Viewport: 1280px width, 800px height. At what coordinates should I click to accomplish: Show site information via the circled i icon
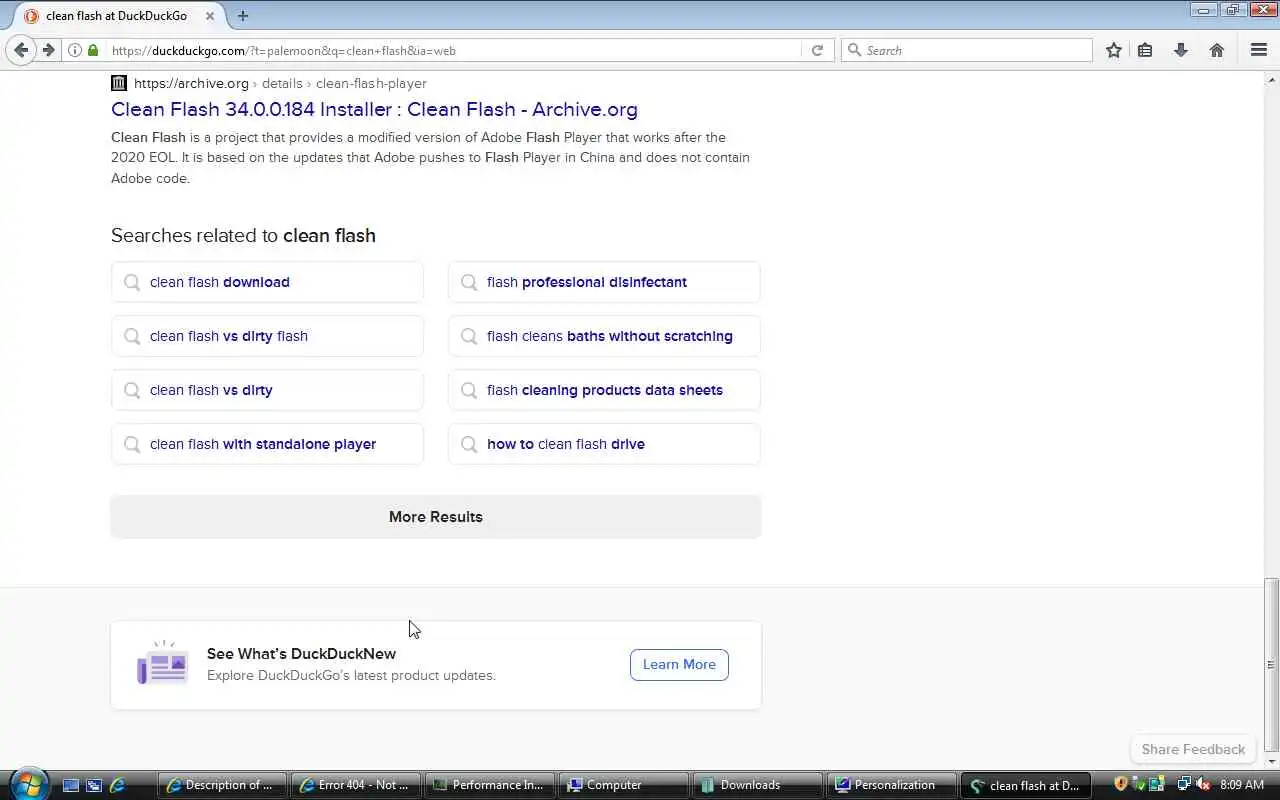tap(75, 50)
